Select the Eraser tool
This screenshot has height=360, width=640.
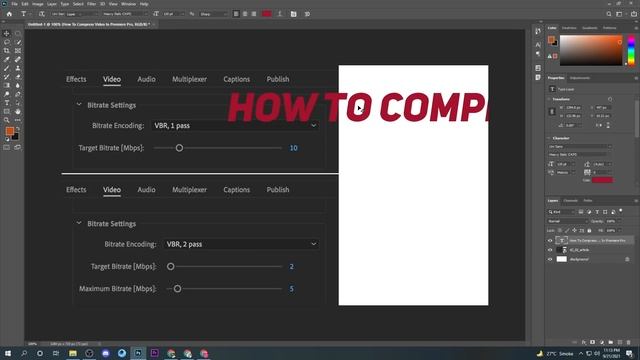pyautogui.click(x=18, y=77)
